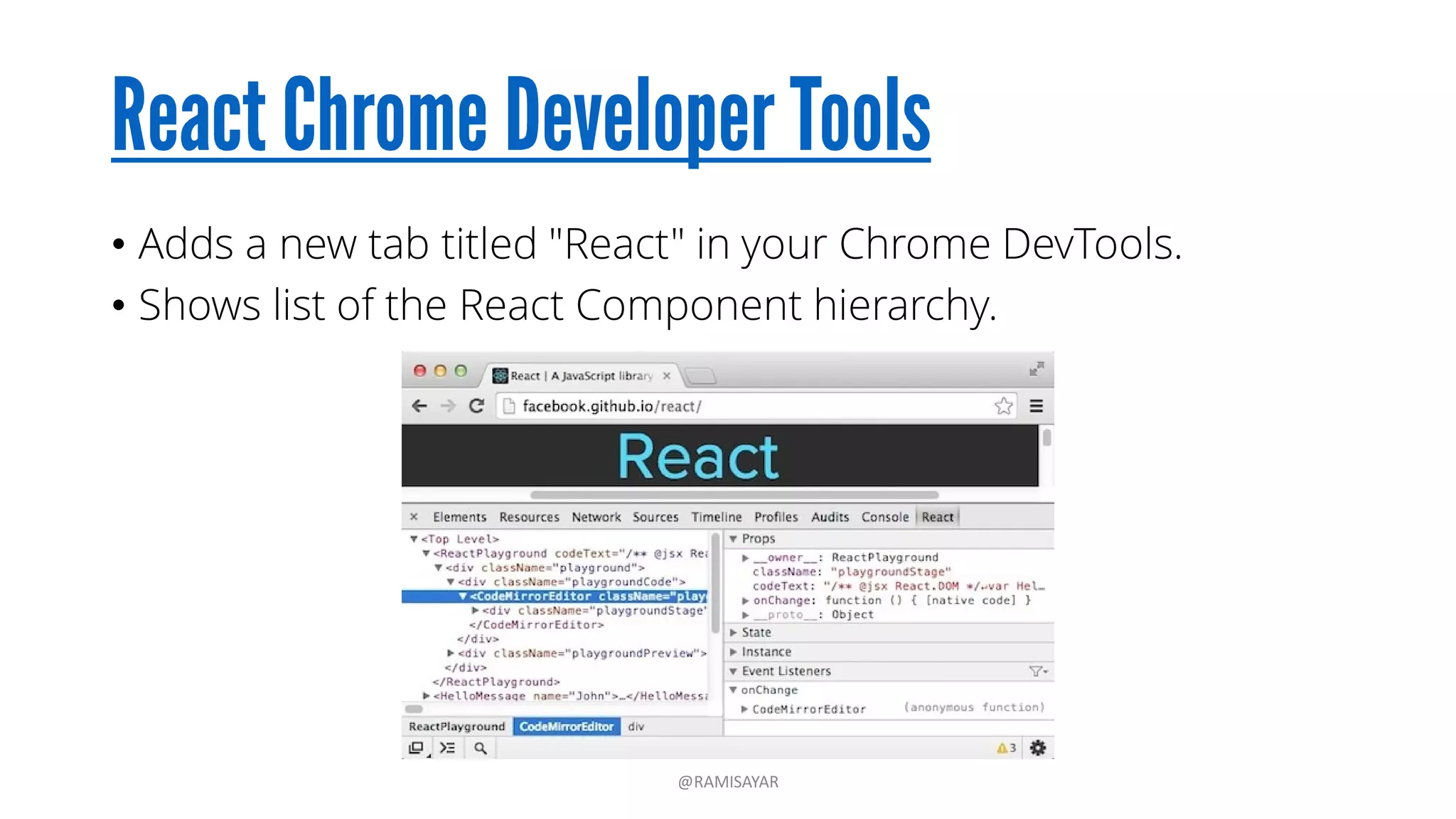The image size is (1456, 819).
Task: Click the facebook.github.io/react/ address bar
Action: coord(756,406)
